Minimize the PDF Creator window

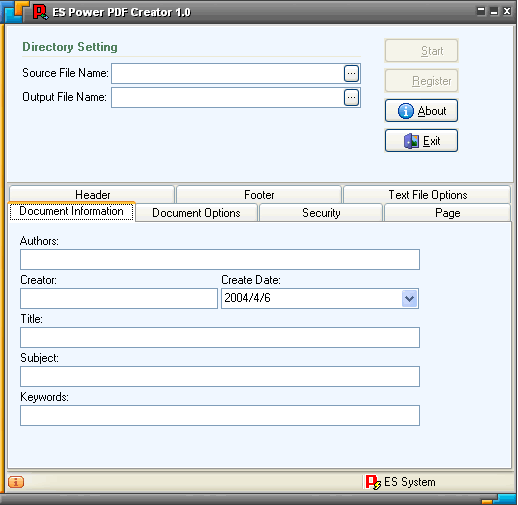pyautogui.click(x=494, y=11)
